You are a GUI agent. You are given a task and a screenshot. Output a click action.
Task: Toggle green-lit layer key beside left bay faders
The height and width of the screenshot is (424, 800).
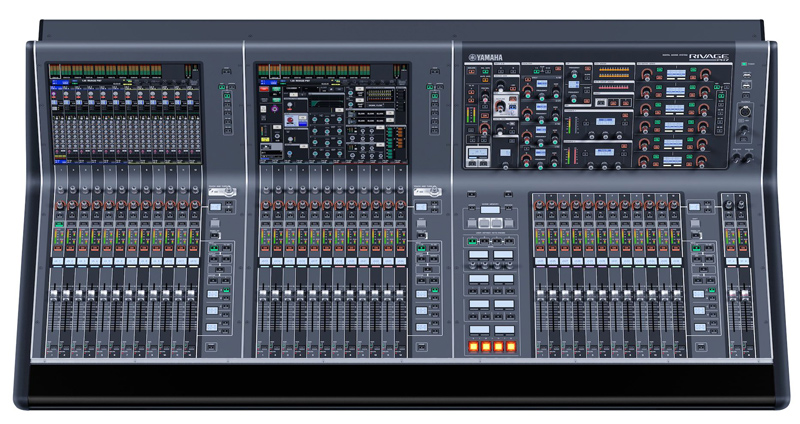coord(213,248)
